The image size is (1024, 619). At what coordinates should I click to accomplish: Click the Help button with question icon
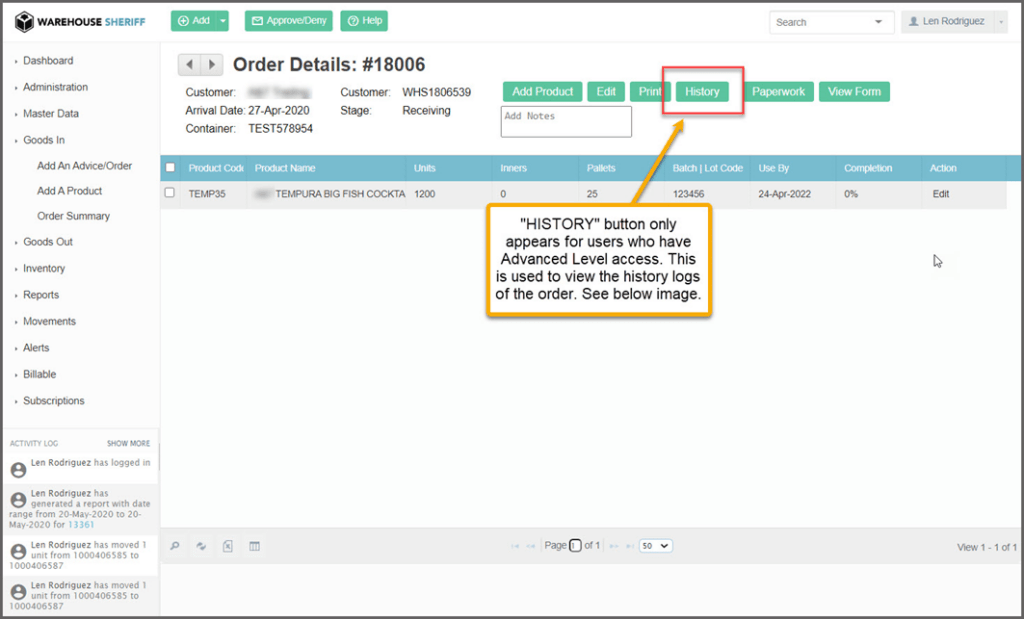(x=364, y=21)
